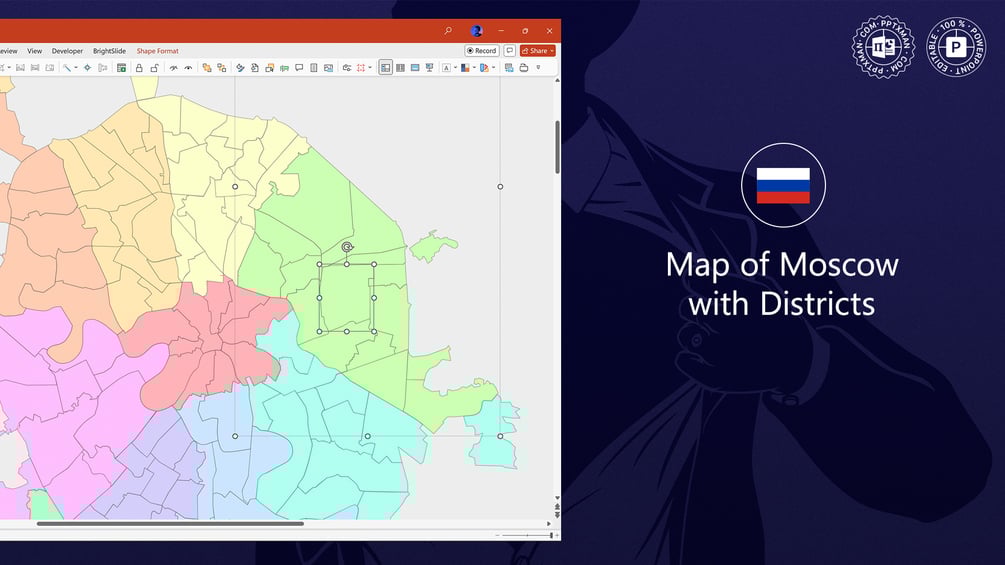
Task: Click the Record button
Action: click(x=482, y=51)
